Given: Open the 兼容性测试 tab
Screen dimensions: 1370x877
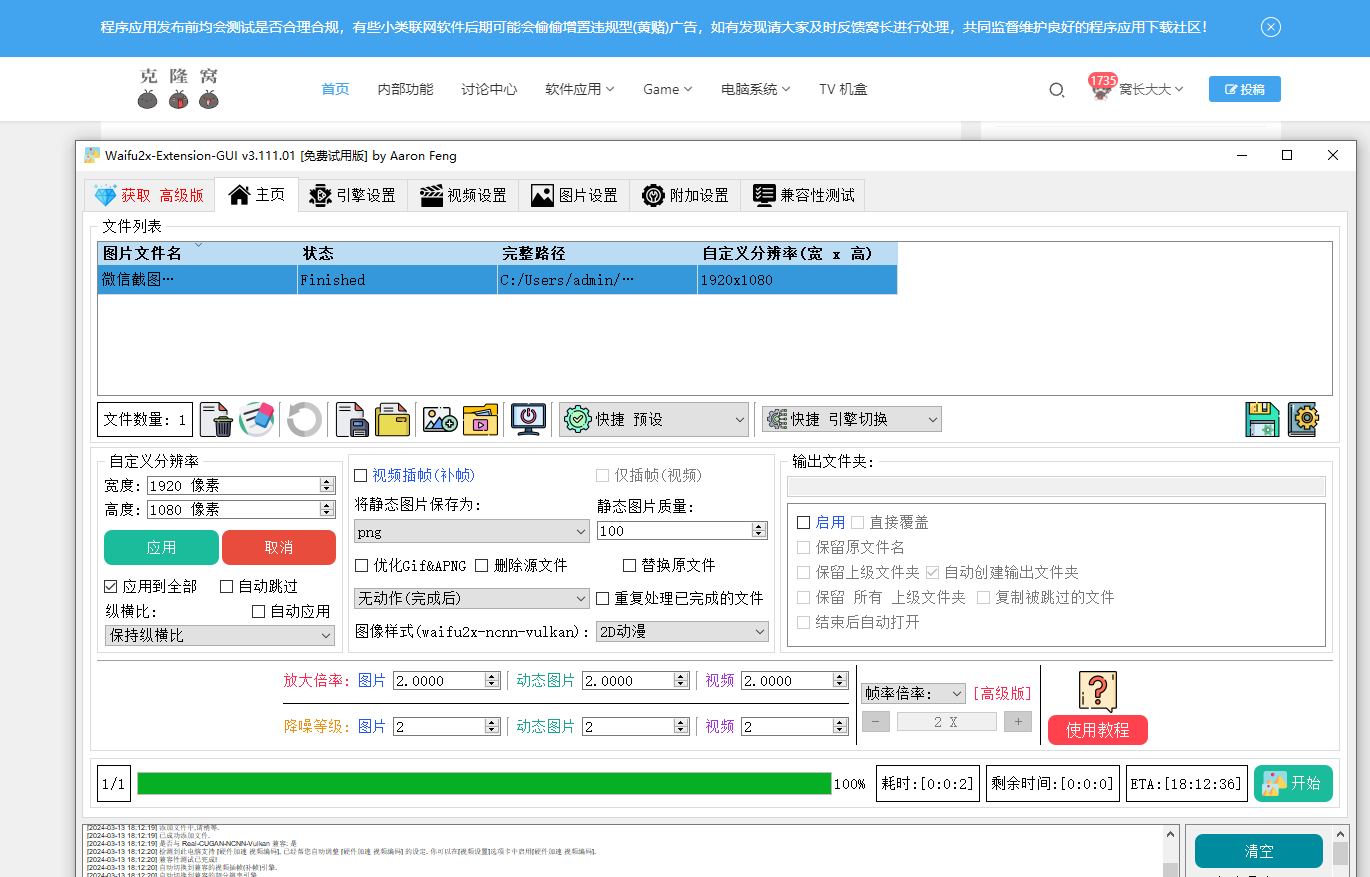Looking at the screenshot, I should pos(803,195).
